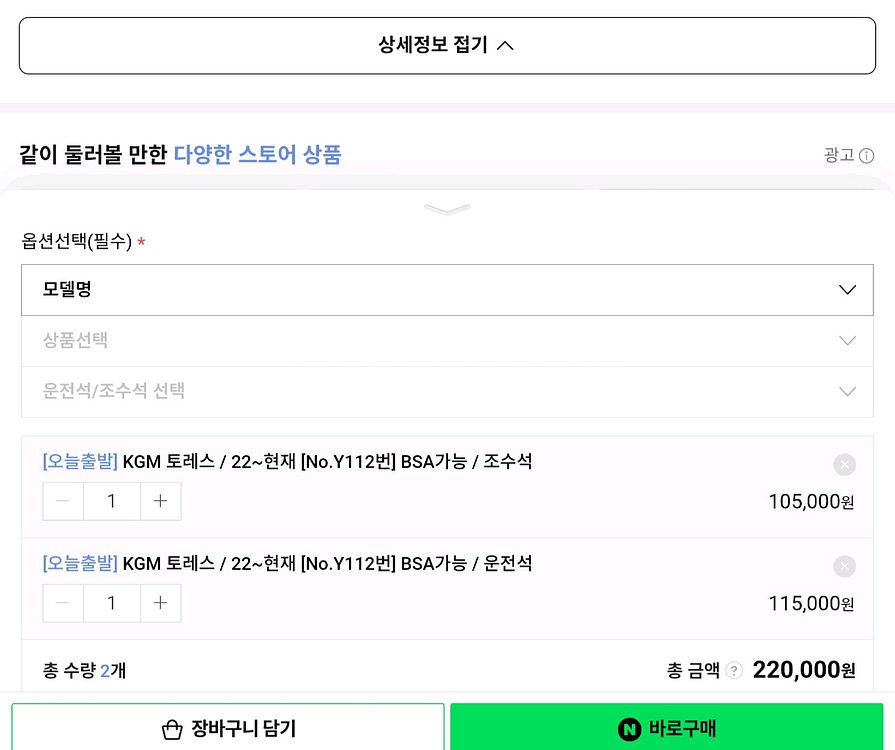Screen dimensions: 895x750
Task: Decrease quantity of the 운전석 item
Action: click(63, 603)
